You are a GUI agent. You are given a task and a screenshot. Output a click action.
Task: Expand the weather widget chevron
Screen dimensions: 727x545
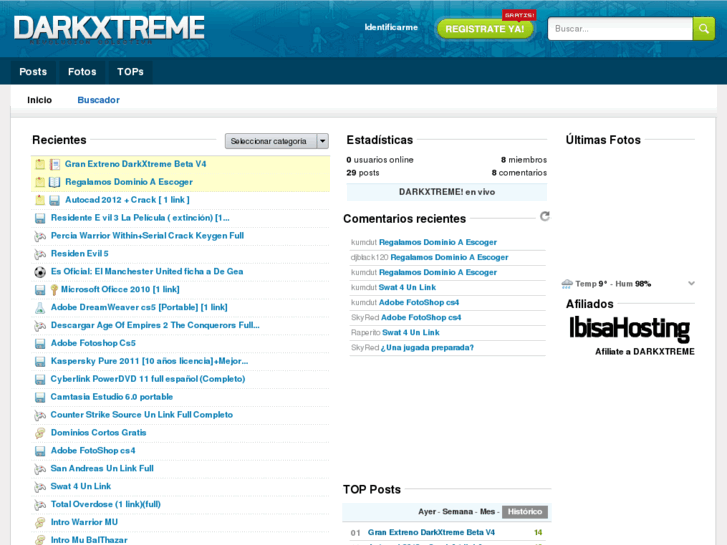pyautogui.click(x=691, y=283)
